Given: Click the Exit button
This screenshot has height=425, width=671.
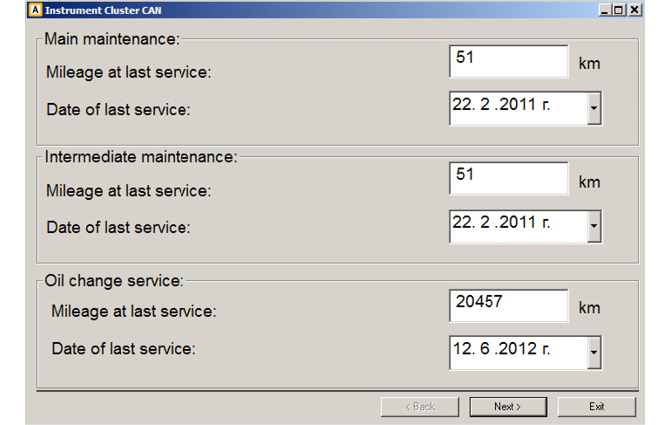Looking at the screenshot, I should click(x=597, y=406).
